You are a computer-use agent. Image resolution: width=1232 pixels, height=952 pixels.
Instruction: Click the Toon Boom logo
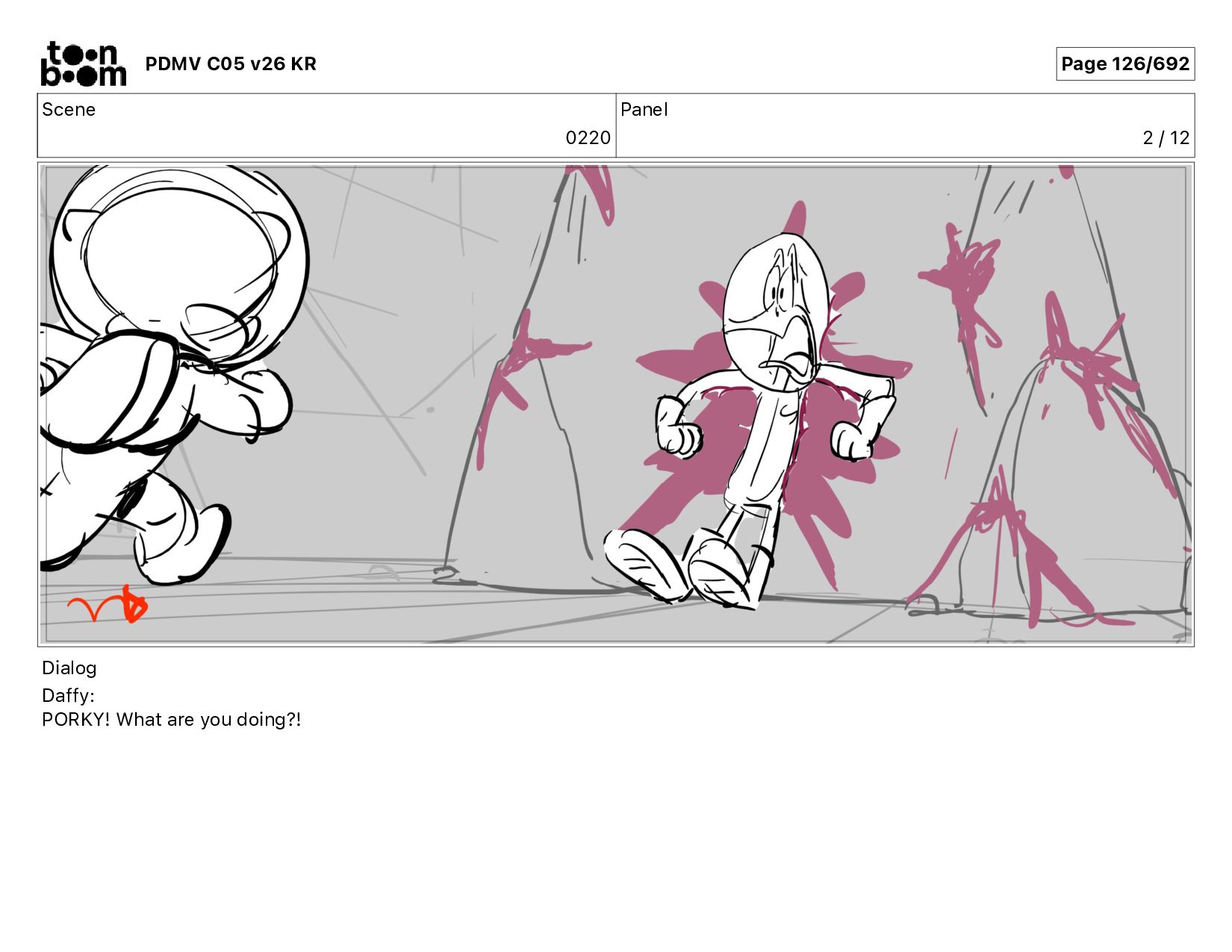click(x=83, y=63)
